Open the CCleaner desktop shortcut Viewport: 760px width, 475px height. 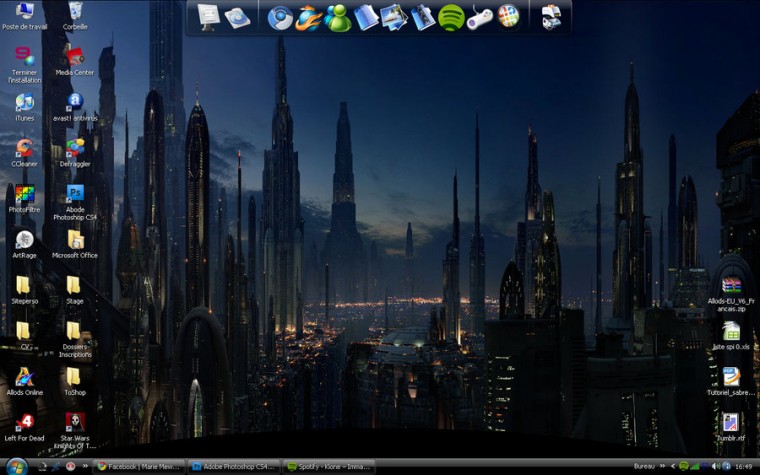[24, 153]
